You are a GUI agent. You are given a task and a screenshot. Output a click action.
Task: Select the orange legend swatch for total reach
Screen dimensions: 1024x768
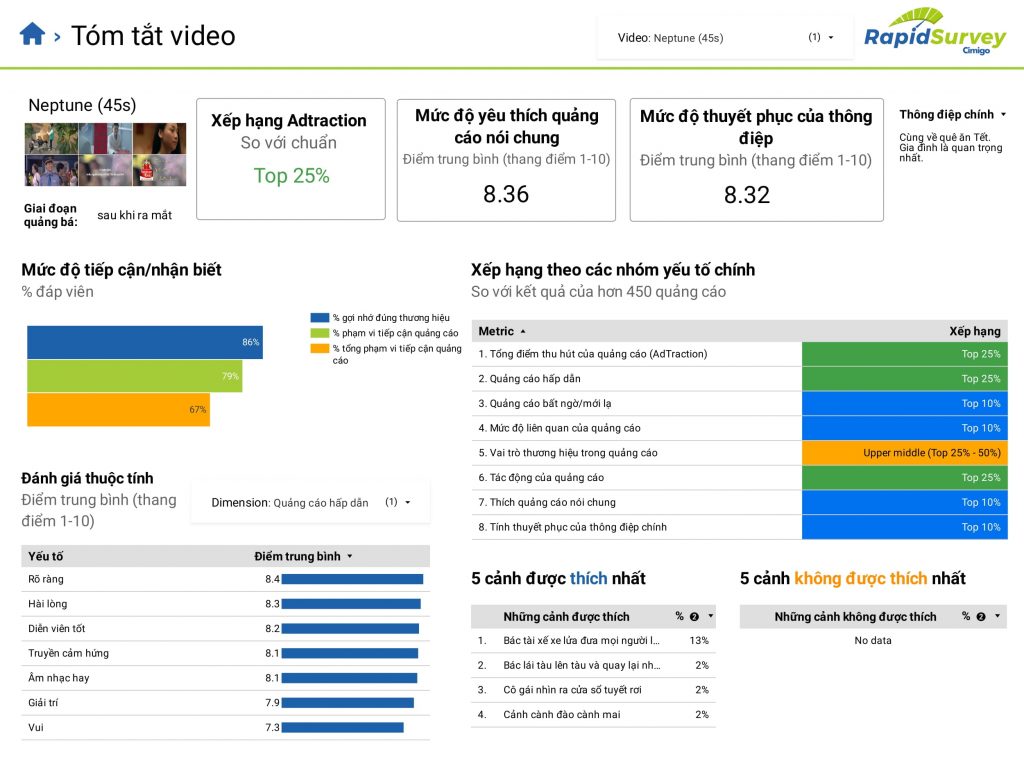[x=319, y=349]
